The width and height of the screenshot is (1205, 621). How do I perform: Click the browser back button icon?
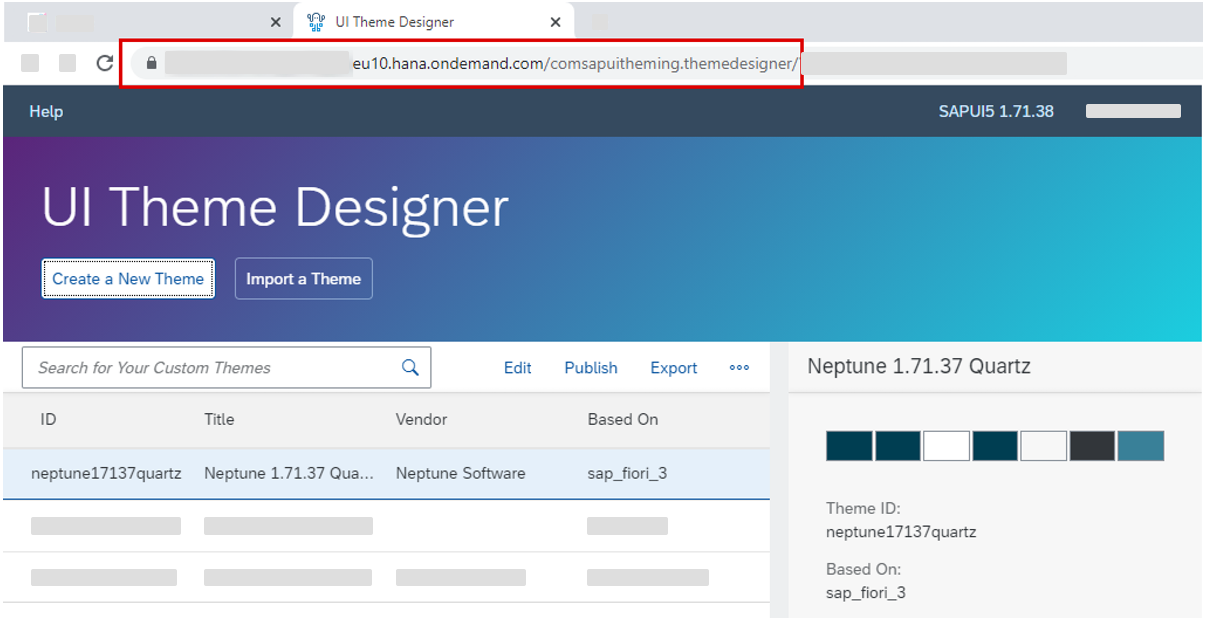tap(30, 62)
